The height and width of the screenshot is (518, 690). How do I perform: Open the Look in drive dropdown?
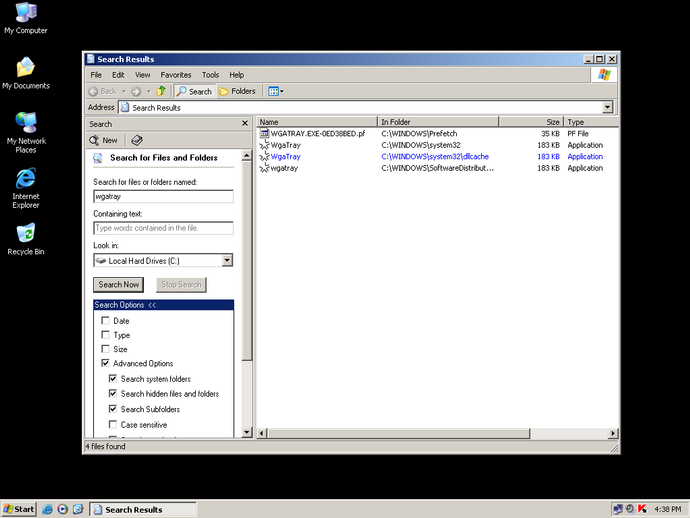pyautogui.click(x=227, y=261)
